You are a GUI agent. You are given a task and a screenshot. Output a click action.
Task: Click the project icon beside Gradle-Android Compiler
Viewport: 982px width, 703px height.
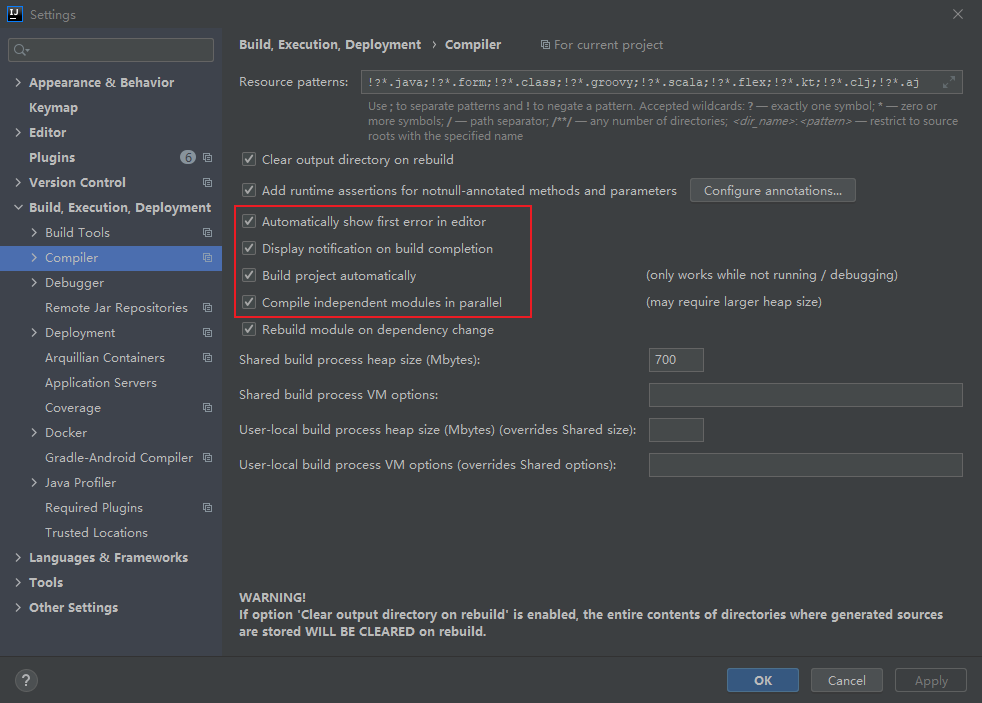tap(207, 458)
